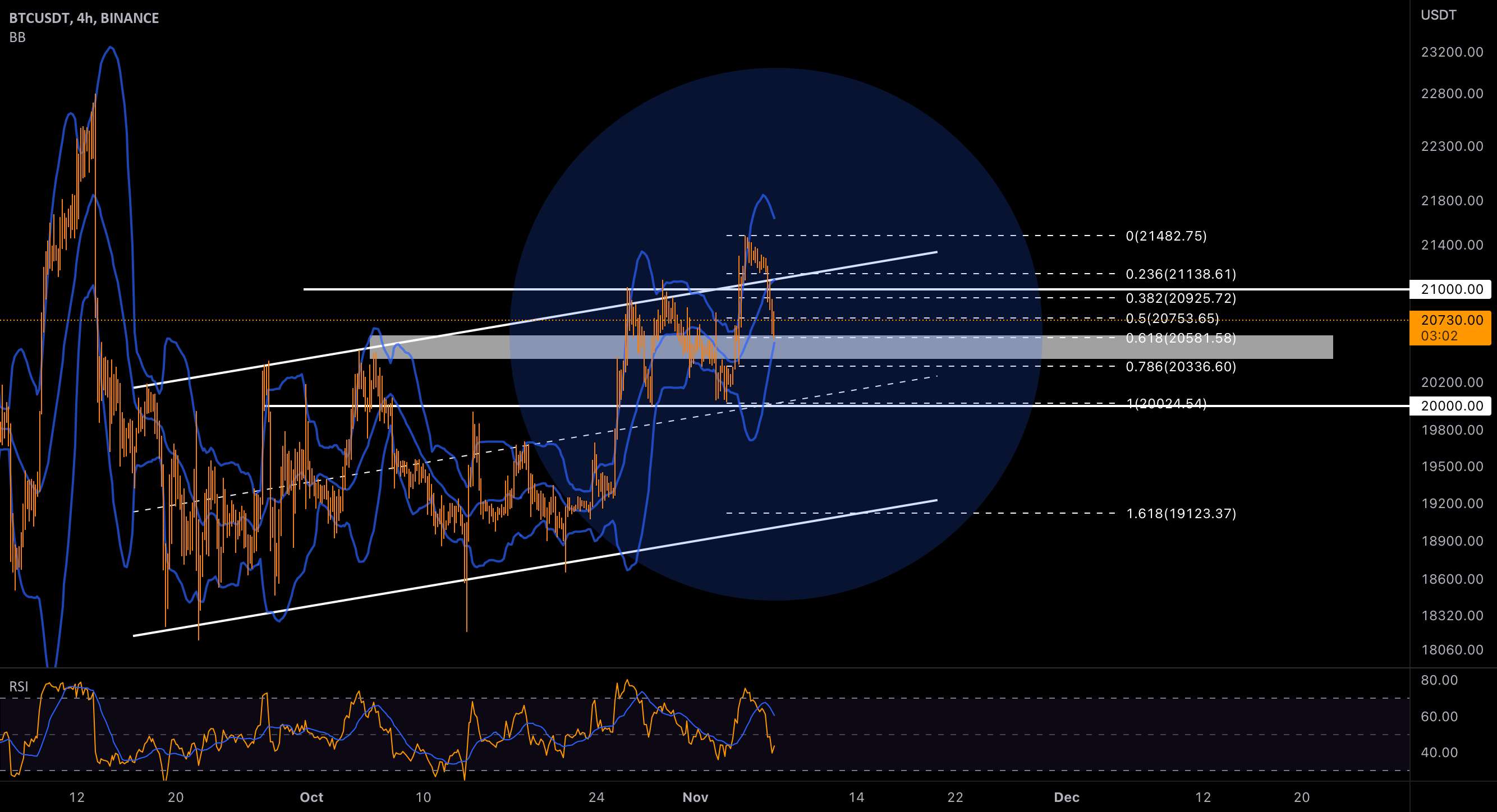
Task: Click the 20200.00 price axis label
Action: (x=1452, y=382)
